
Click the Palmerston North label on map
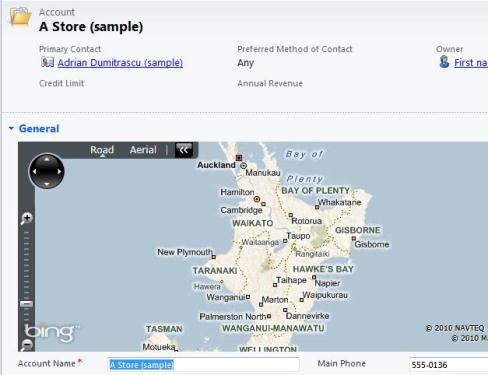tap(233, 316)
